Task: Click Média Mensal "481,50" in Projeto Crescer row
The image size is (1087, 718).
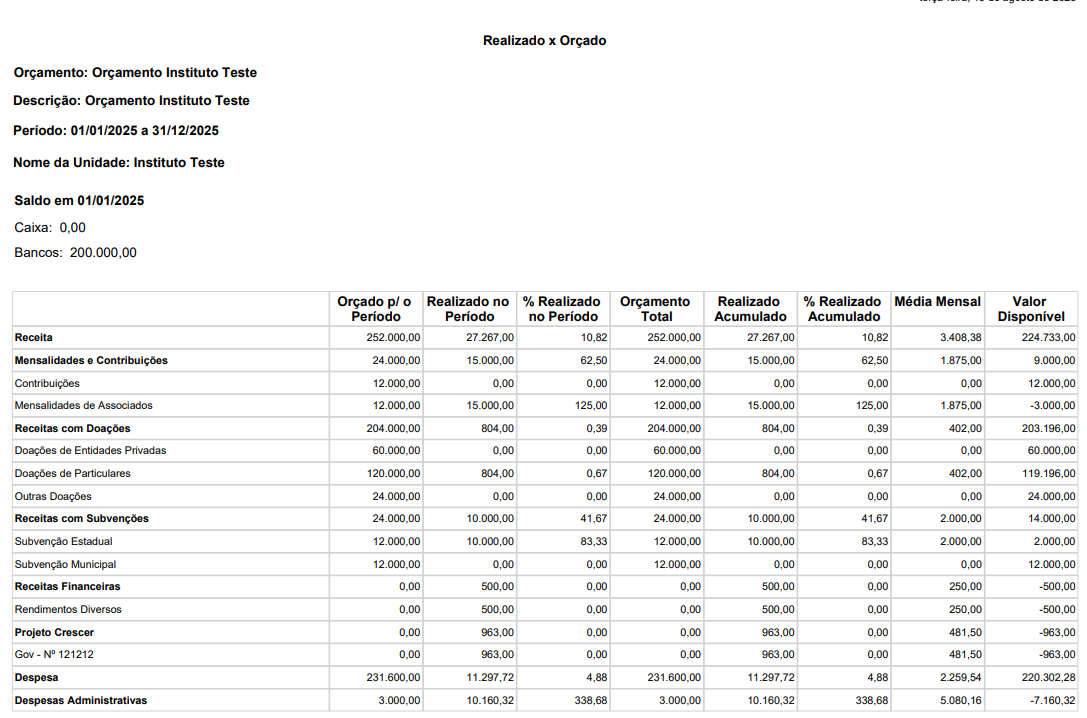Action: pyautogui.click(x=965, y=632)
